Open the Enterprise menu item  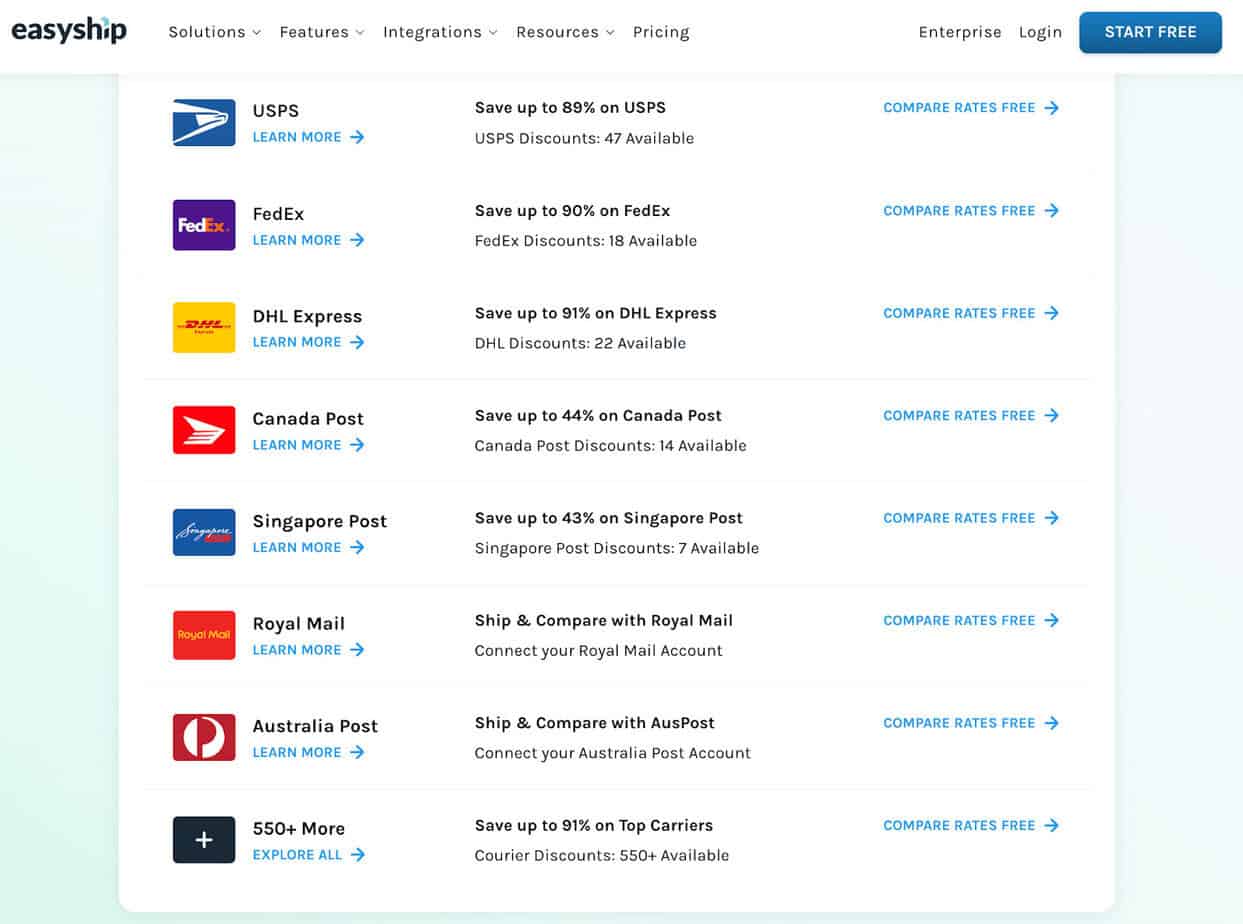(x=960, y=32)
